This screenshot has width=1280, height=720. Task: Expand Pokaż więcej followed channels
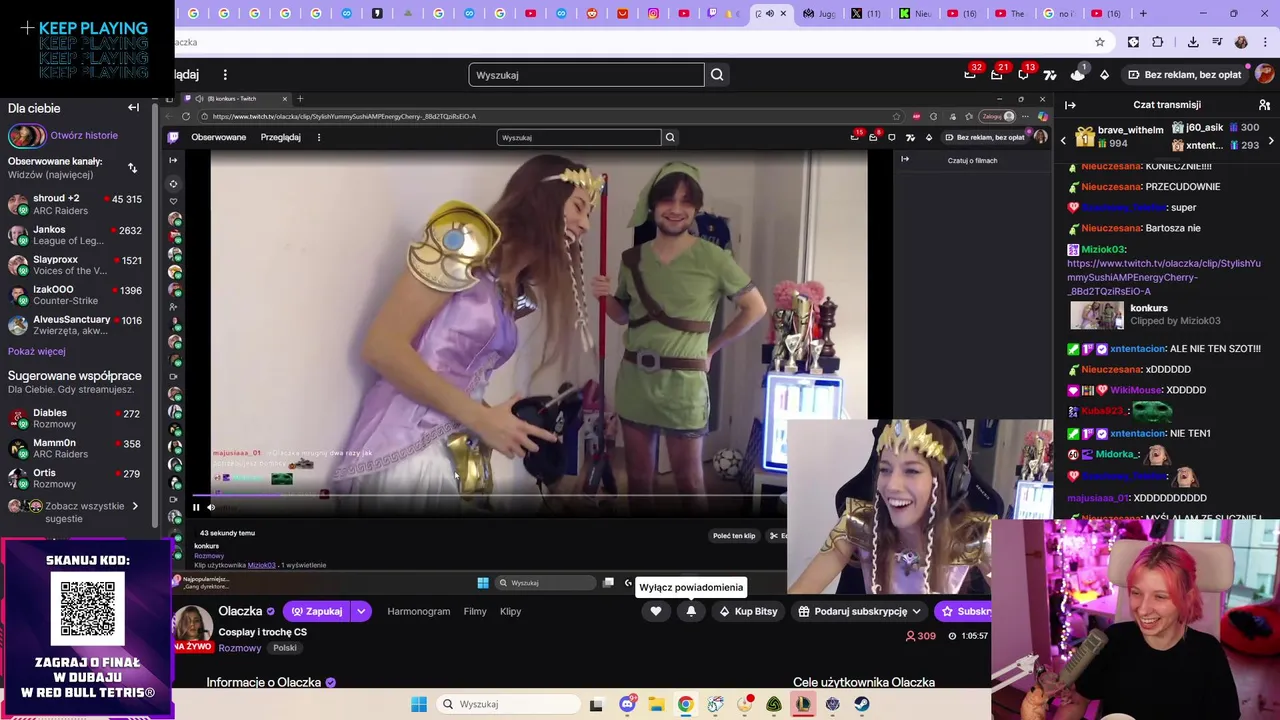pos(37,352)
